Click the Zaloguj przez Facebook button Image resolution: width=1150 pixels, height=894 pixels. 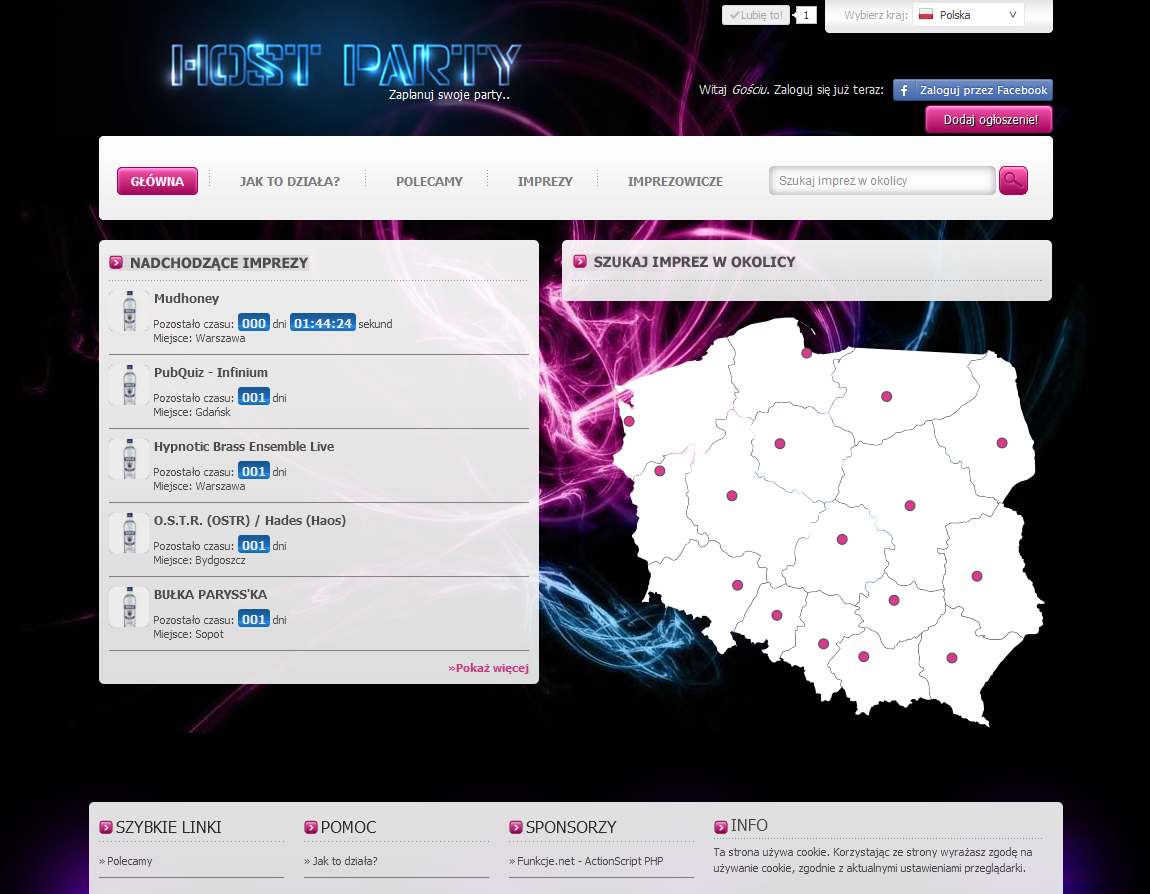tap(973, 90)
